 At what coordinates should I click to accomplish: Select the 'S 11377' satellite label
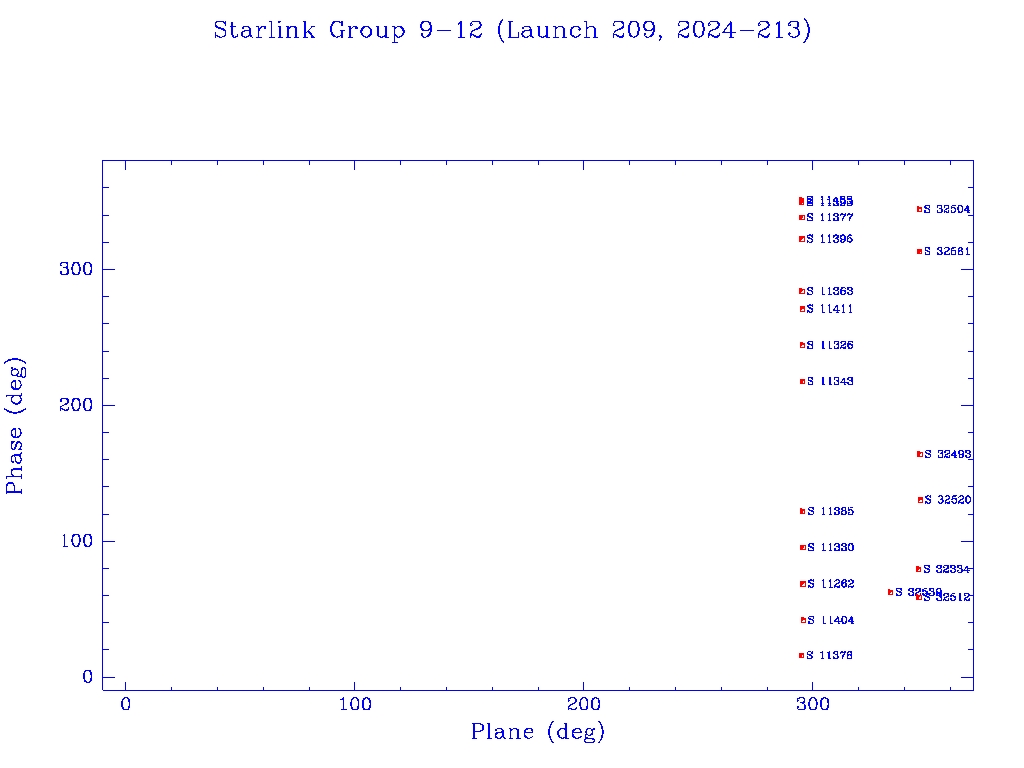[x=829, y=217]
